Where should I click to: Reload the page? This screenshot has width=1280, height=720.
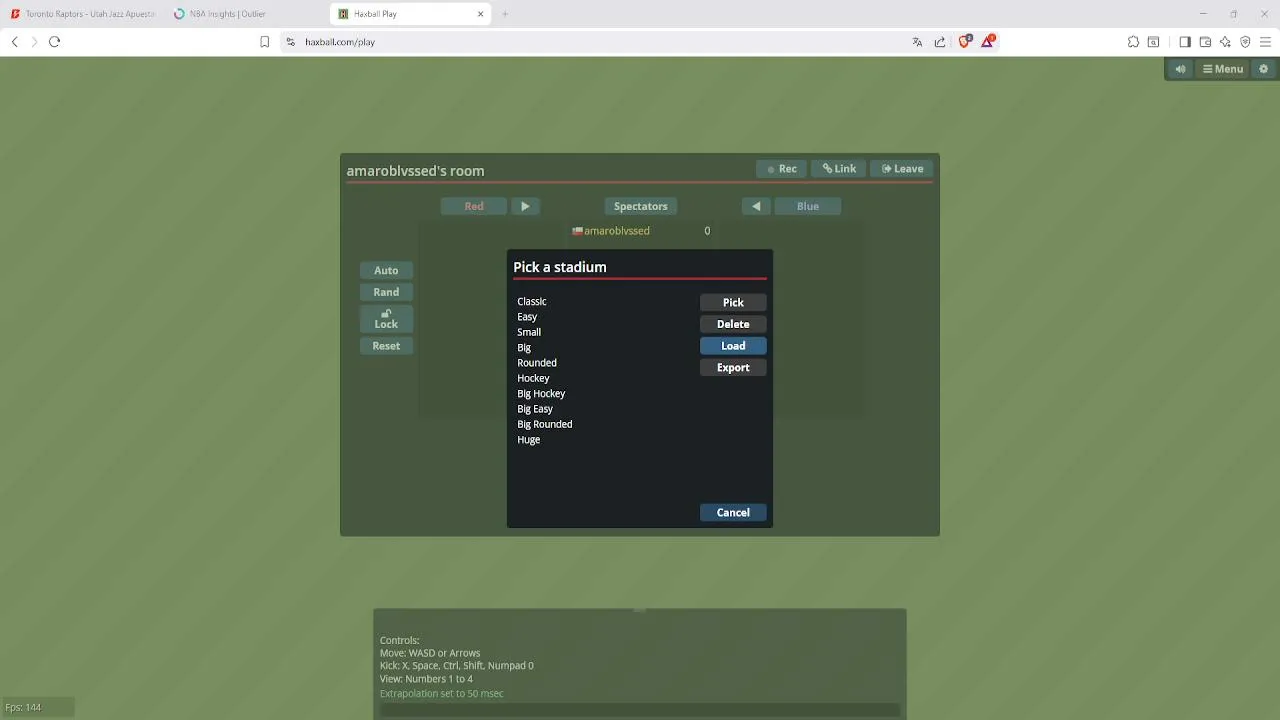55,42
